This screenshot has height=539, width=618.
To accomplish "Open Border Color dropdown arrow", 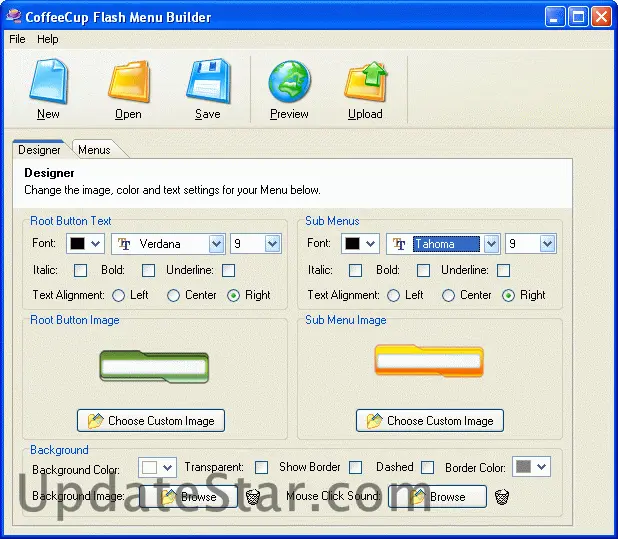I will (542, 467).
